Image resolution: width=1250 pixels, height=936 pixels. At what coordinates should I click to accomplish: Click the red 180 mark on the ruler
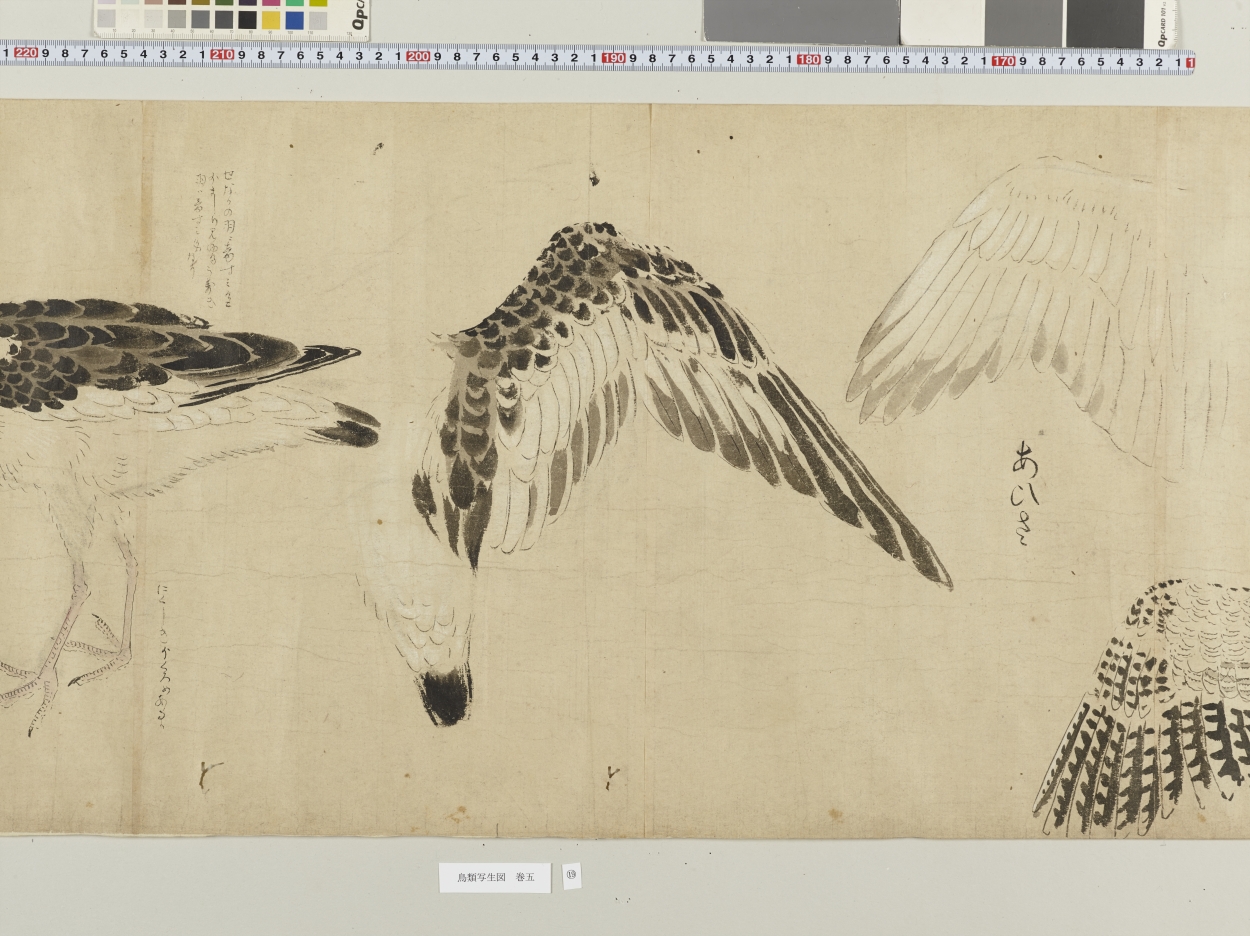point(808,59)
